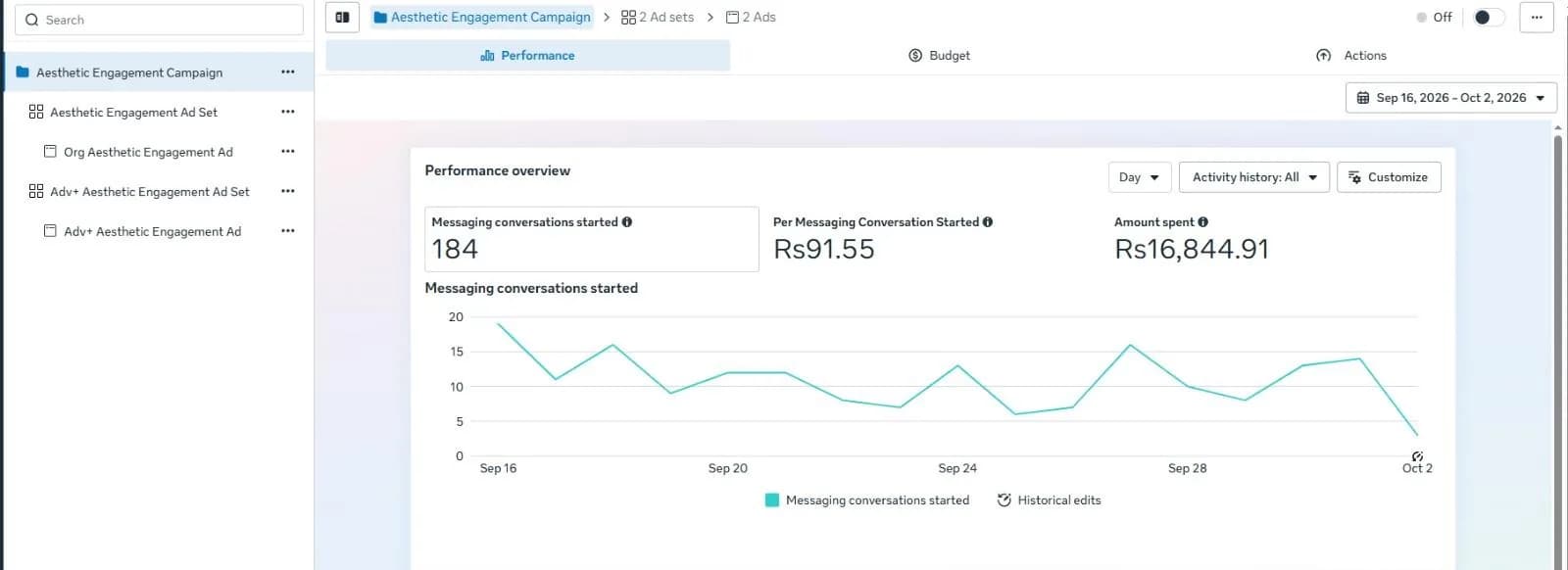Viewport: 1568px width, 570px height.
Task: Select Adv+ Aesthetic Engagement Ad in sidebar
Action: pos(152,231)
